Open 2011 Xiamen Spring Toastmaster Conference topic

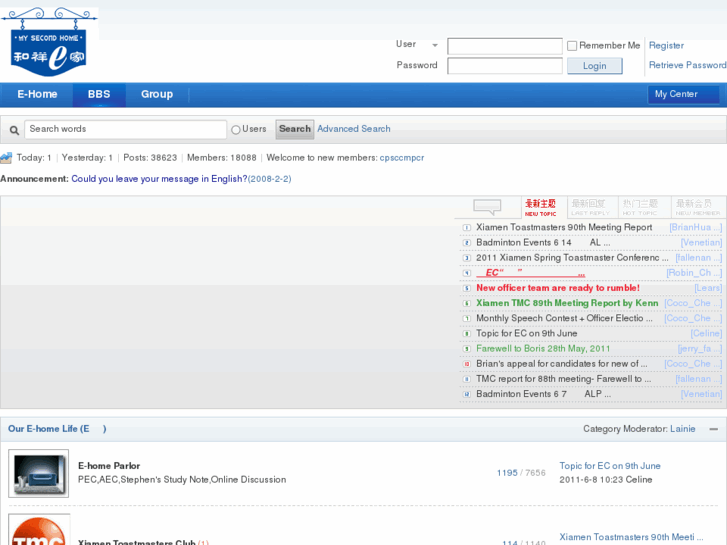pyautogui.click(x=572, y=257)
